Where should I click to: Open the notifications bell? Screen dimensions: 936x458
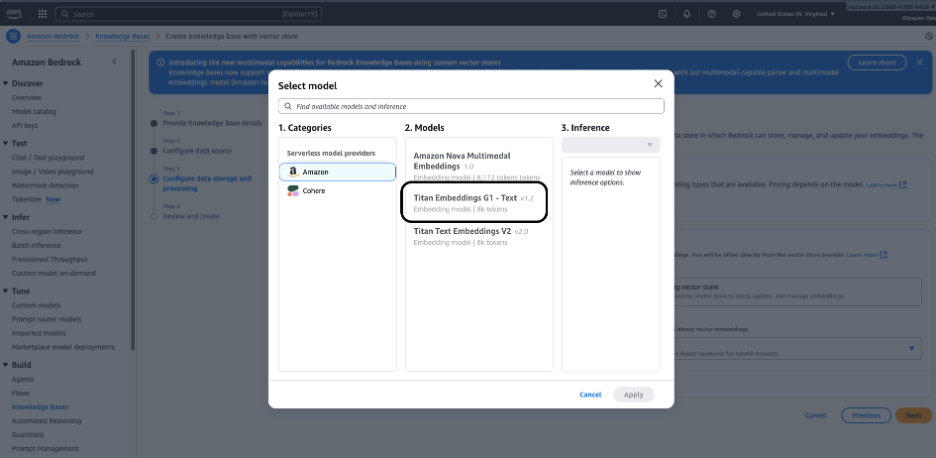tap(687, 14)
